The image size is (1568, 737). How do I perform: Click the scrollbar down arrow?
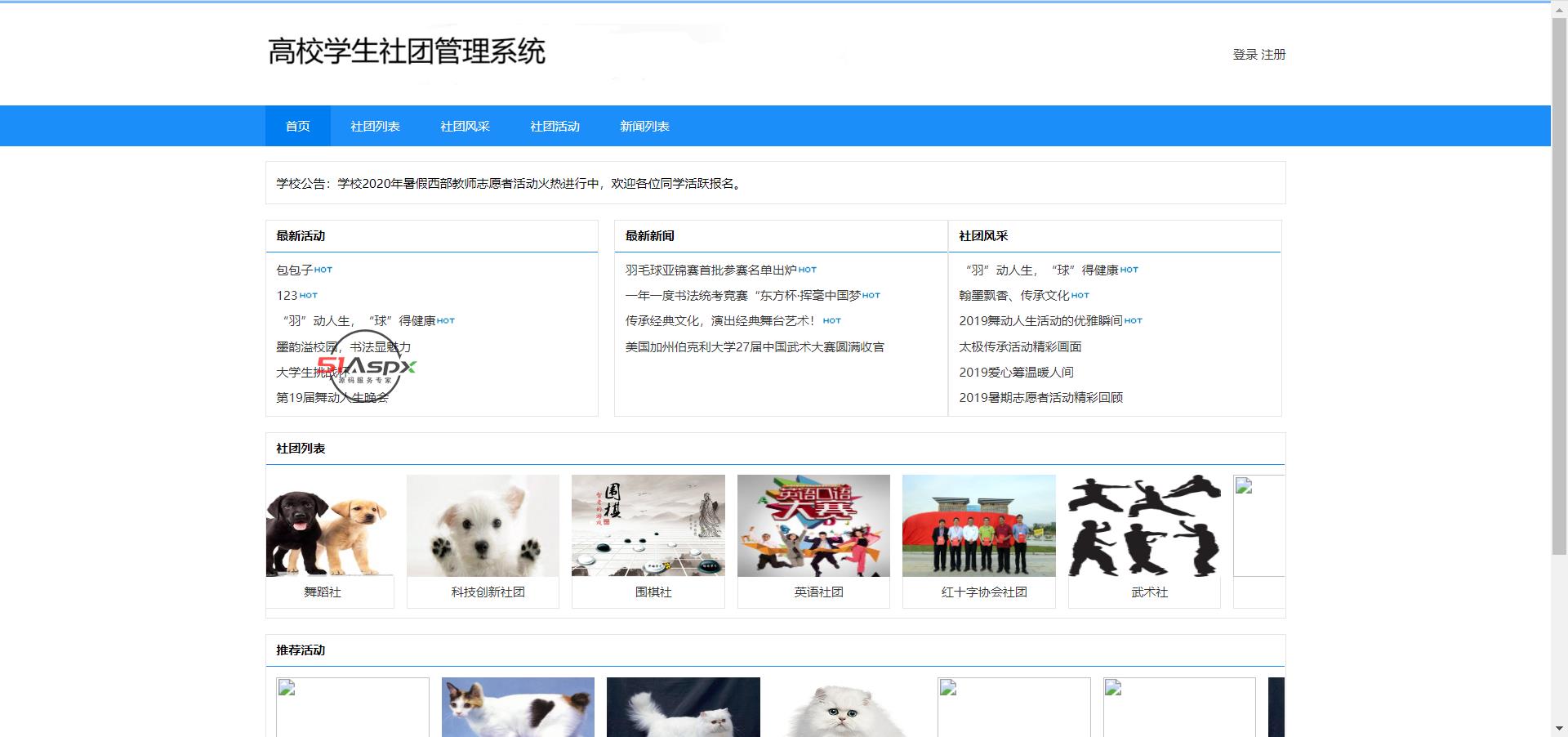pos(1559,728)
